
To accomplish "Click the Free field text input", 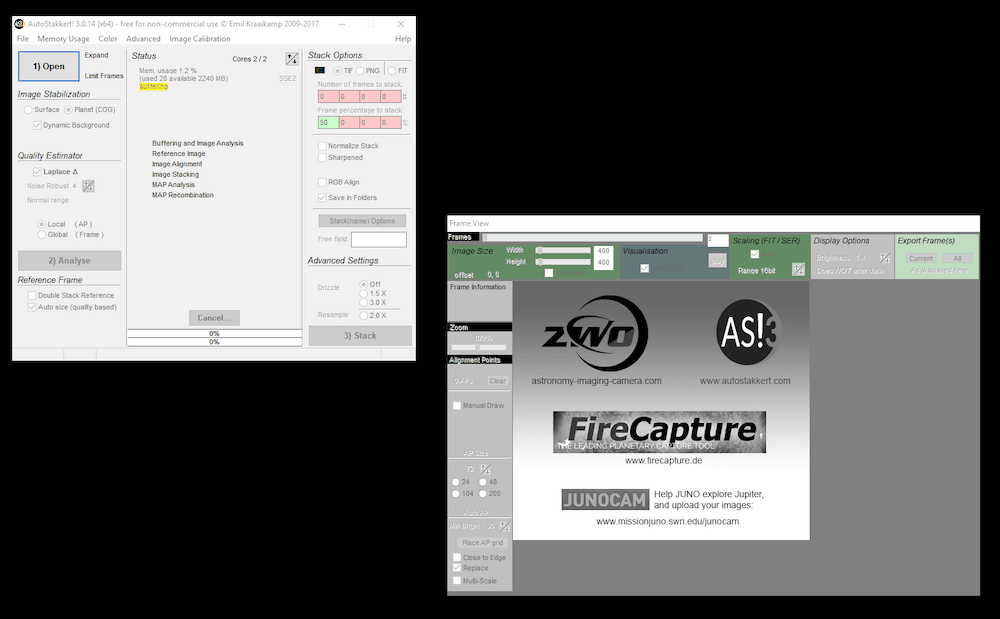I will [379, 240].
